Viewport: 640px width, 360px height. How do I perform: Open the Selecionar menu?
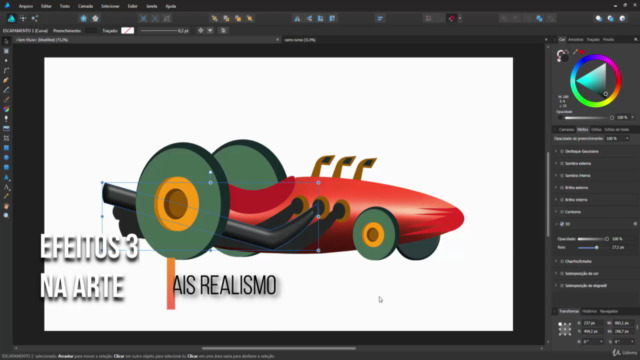(110, 6)
